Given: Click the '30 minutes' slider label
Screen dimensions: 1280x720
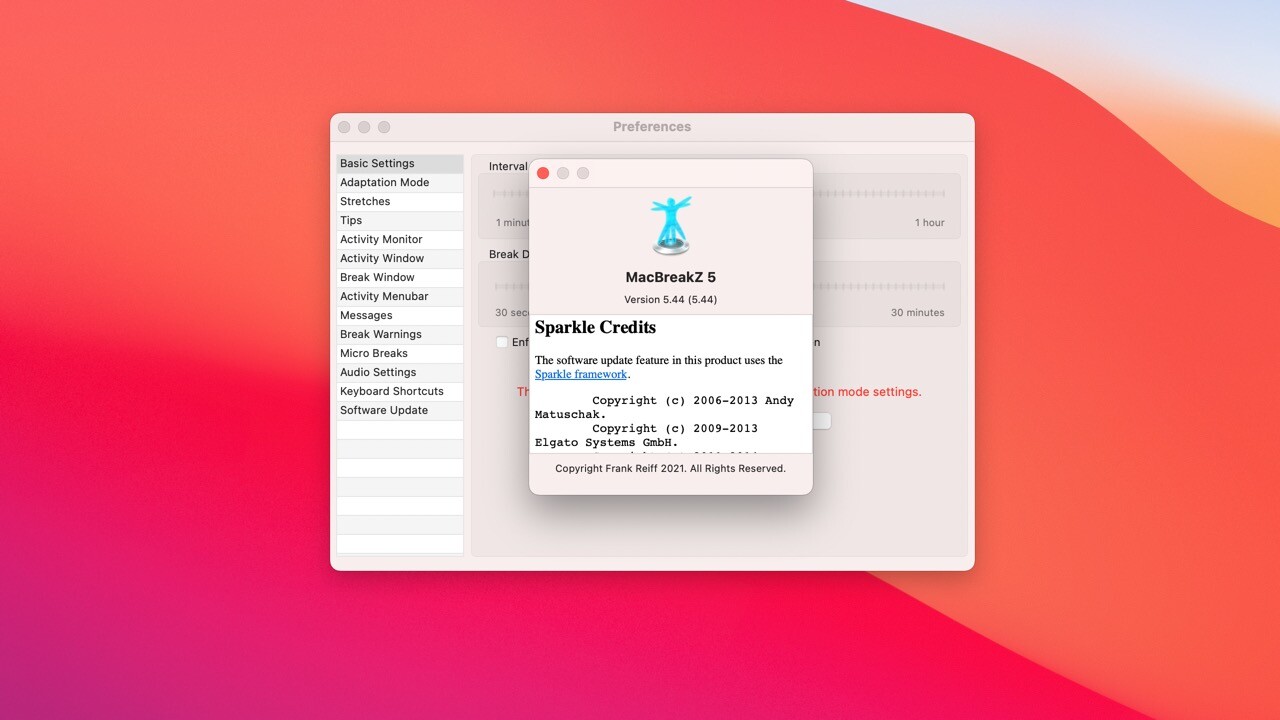Looking at the screenshot, I should 918,313.
